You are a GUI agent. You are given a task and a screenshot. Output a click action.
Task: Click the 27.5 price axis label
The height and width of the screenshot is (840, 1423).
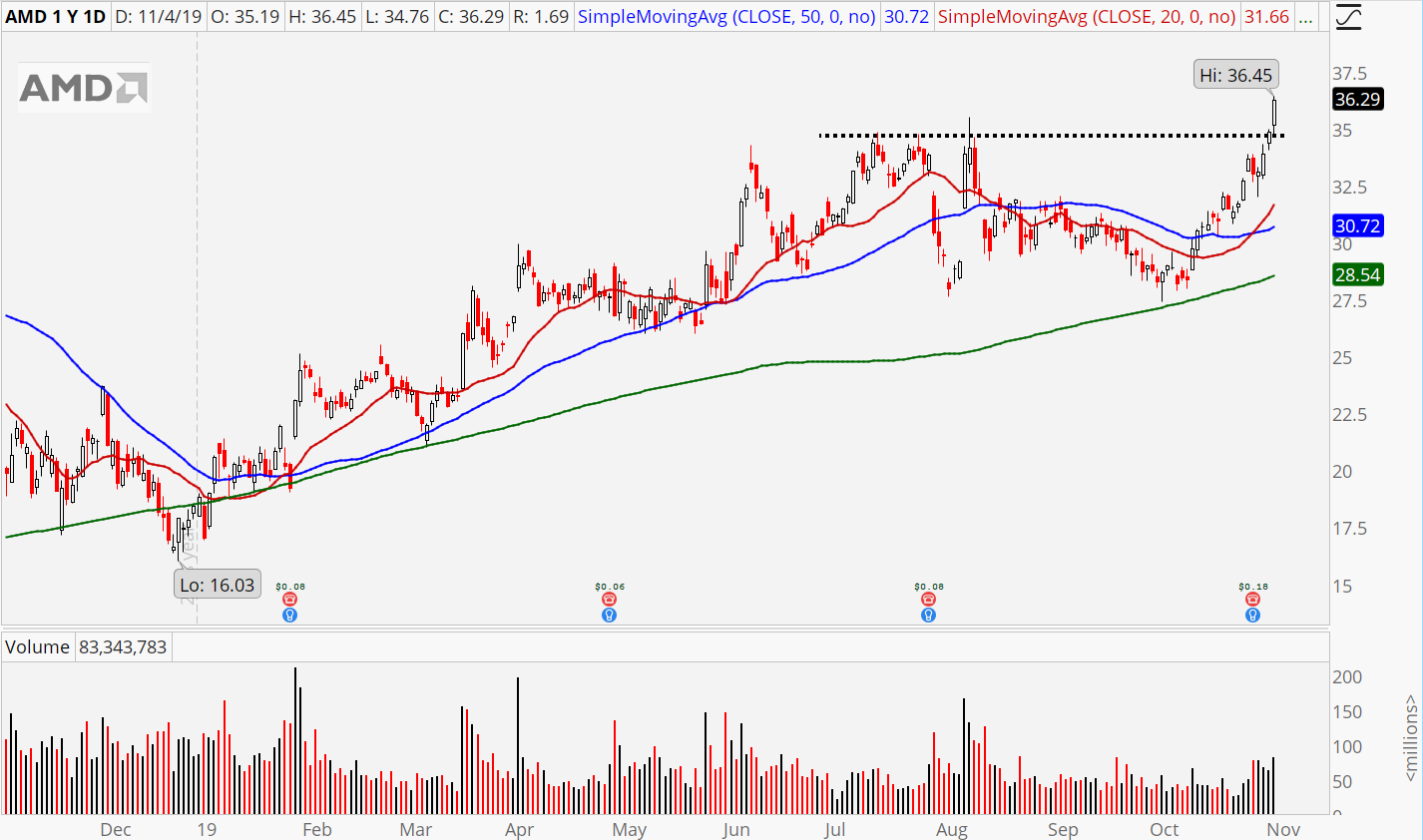tap(1350, 301)
